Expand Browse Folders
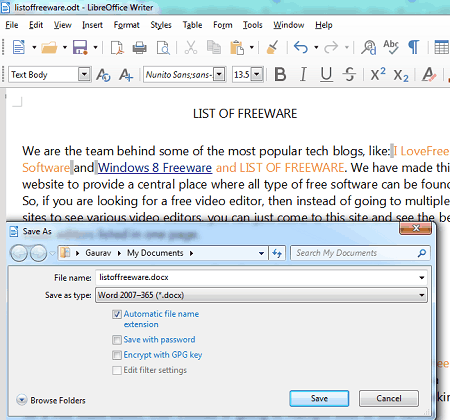 pos(51,400)
